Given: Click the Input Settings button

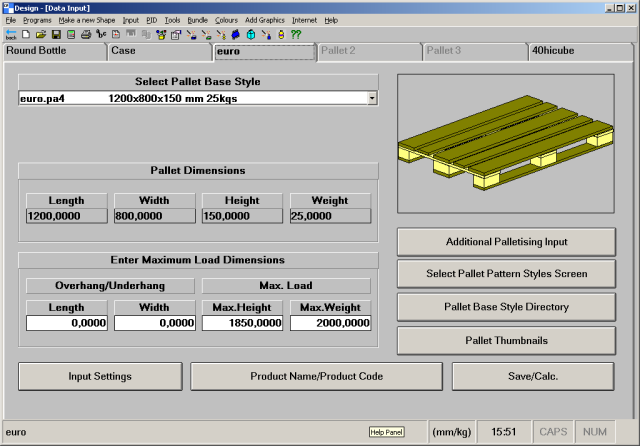Looking at the screenshot, I should point(100,376).
